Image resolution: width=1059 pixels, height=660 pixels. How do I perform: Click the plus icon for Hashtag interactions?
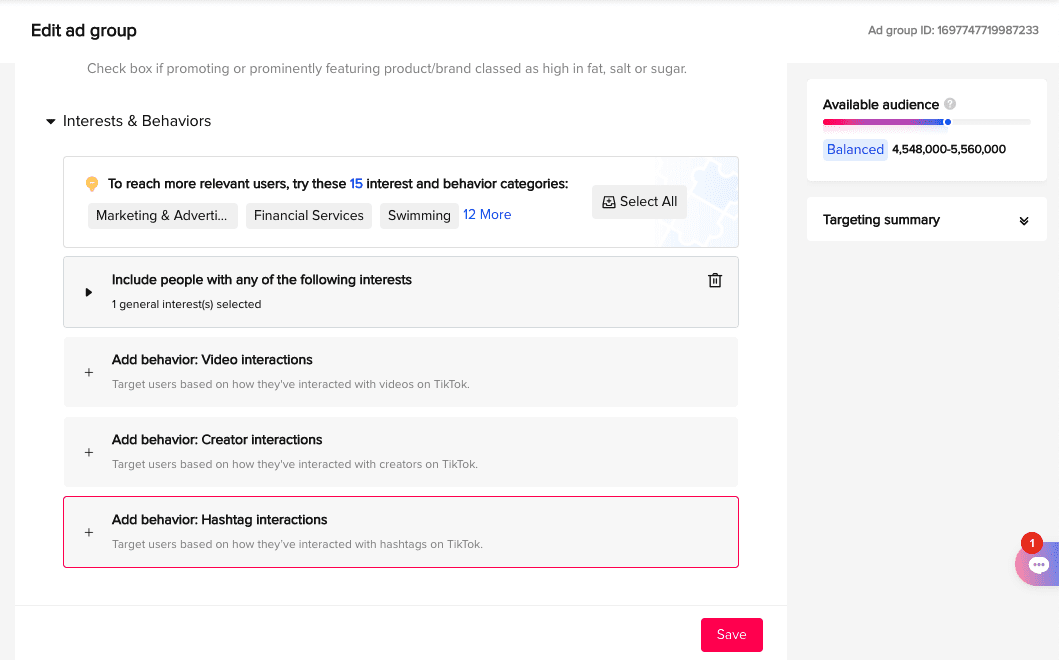point(88,532)
